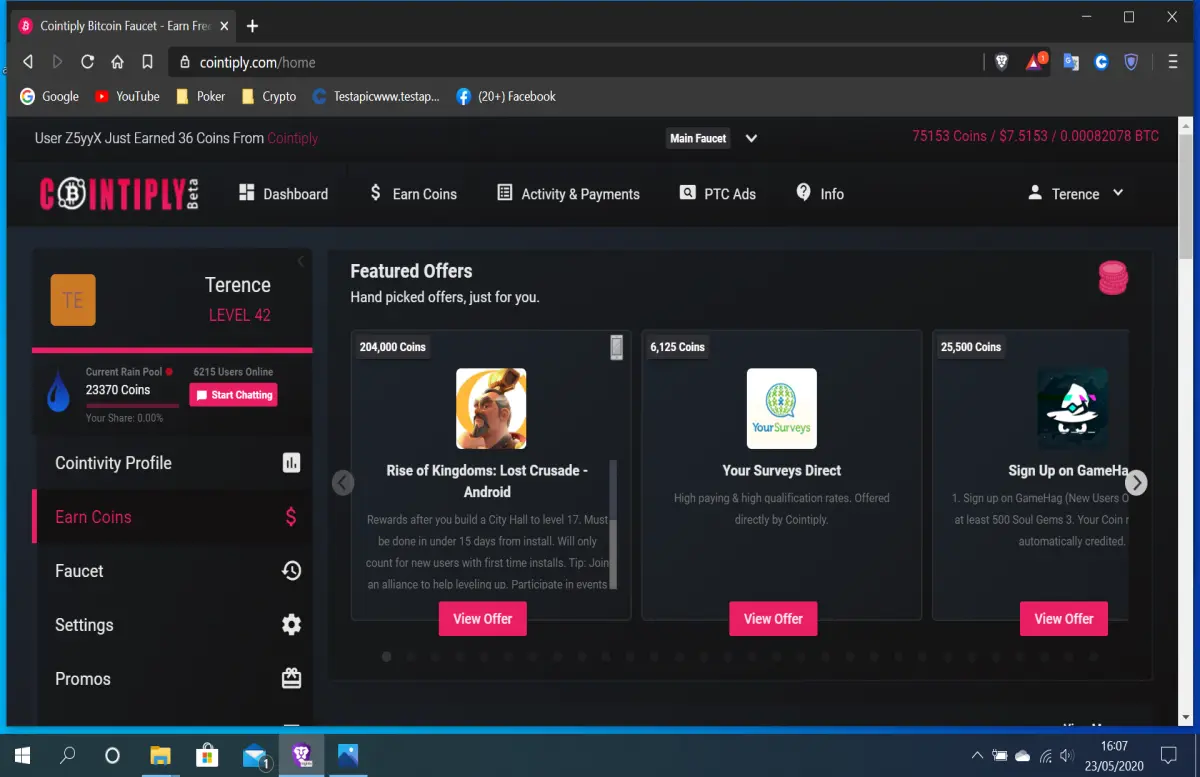The height and width of the screenshot is (777, 1200).
Task: Open the Facebook bookmark
Action: [x=506, y=97]
